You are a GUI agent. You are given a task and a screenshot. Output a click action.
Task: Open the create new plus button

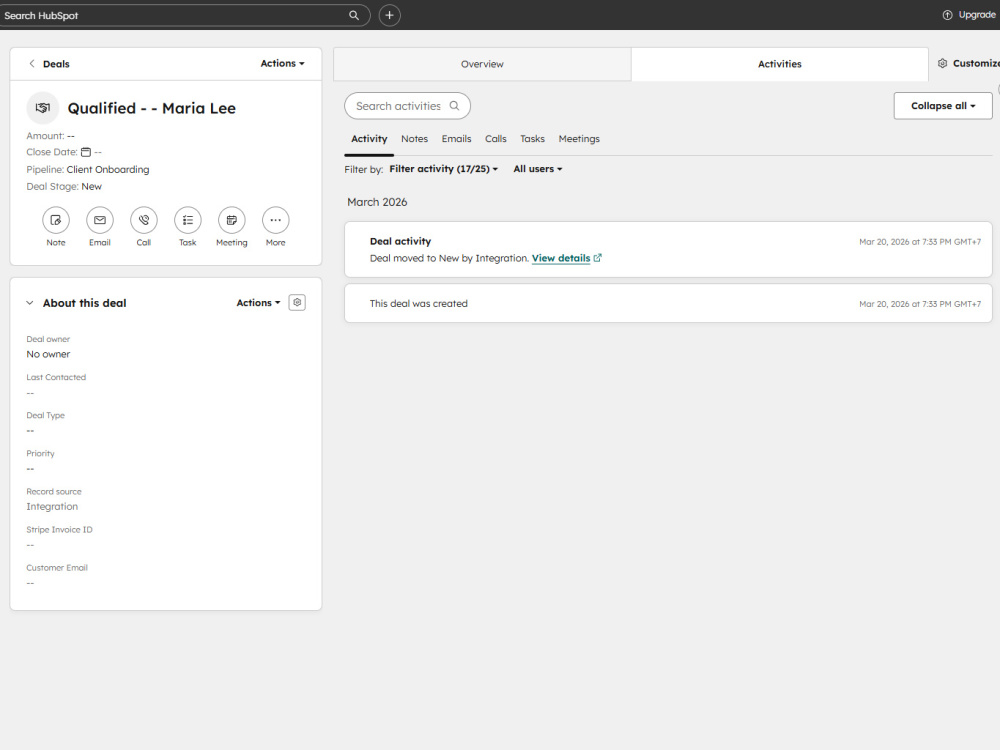(390, 15)
